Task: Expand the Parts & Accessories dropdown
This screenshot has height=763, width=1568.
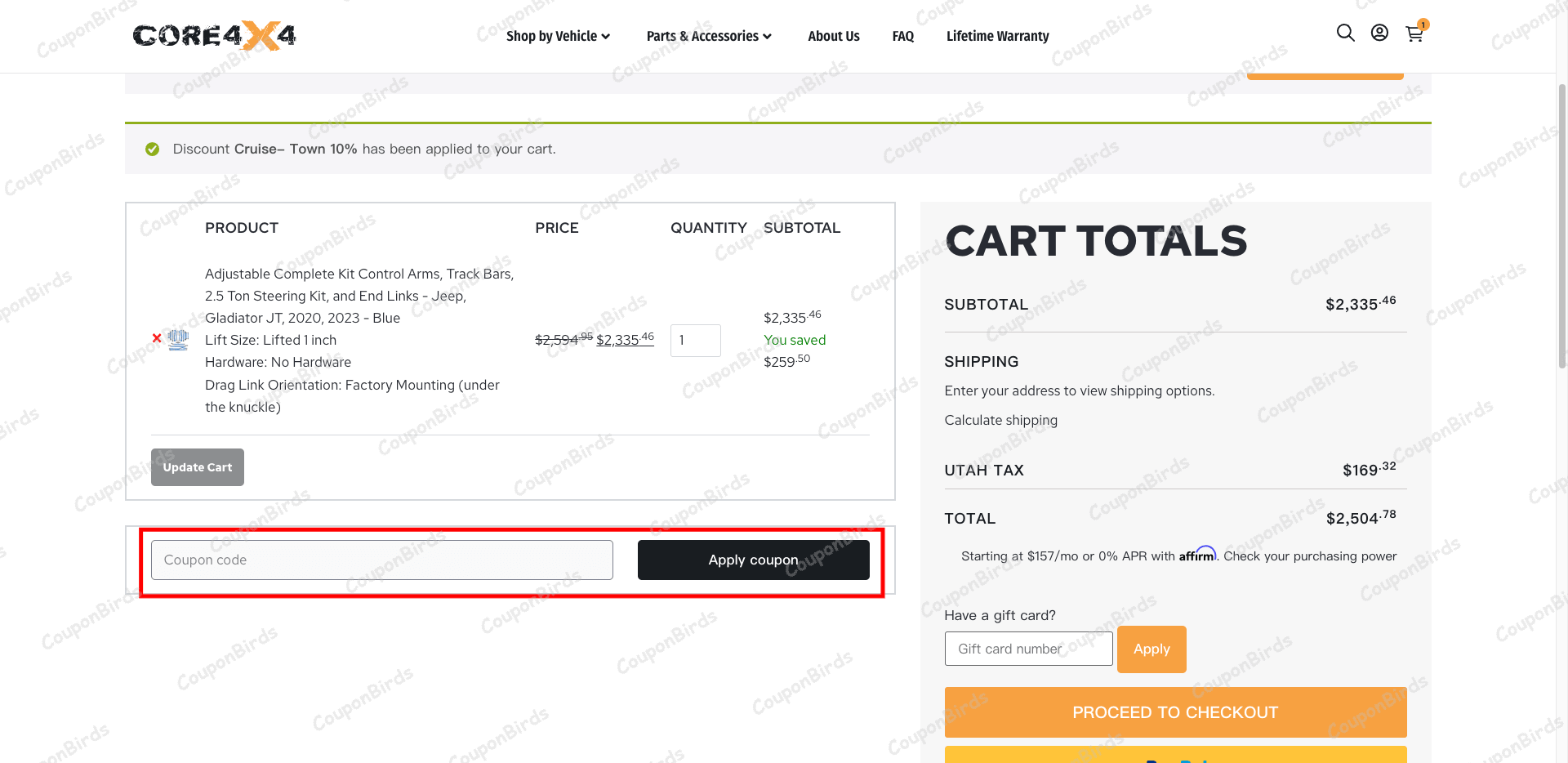Action: pos(707,36)
